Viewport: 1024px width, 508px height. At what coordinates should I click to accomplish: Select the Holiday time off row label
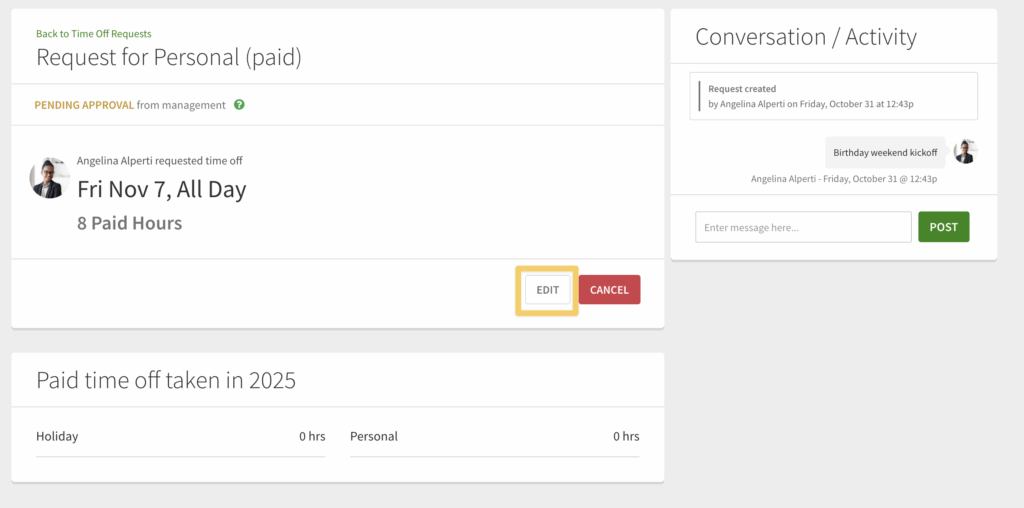click(x=57, y=436)
